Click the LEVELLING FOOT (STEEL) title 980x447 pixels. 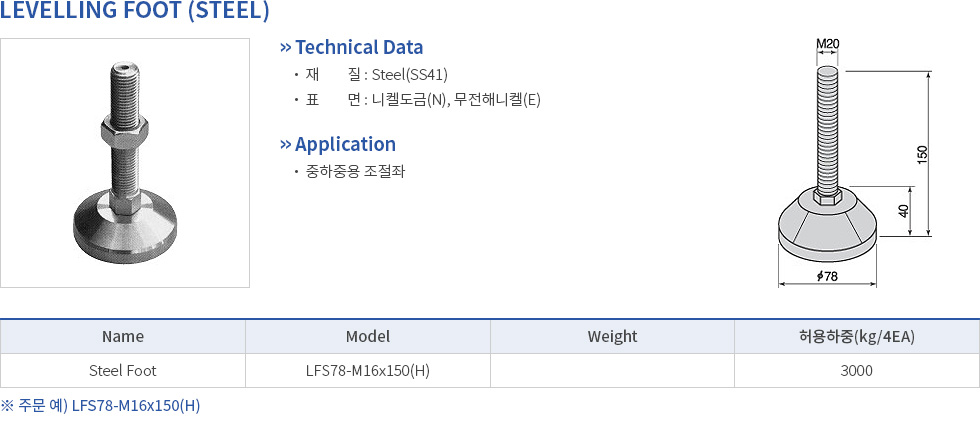pos(135,12)
